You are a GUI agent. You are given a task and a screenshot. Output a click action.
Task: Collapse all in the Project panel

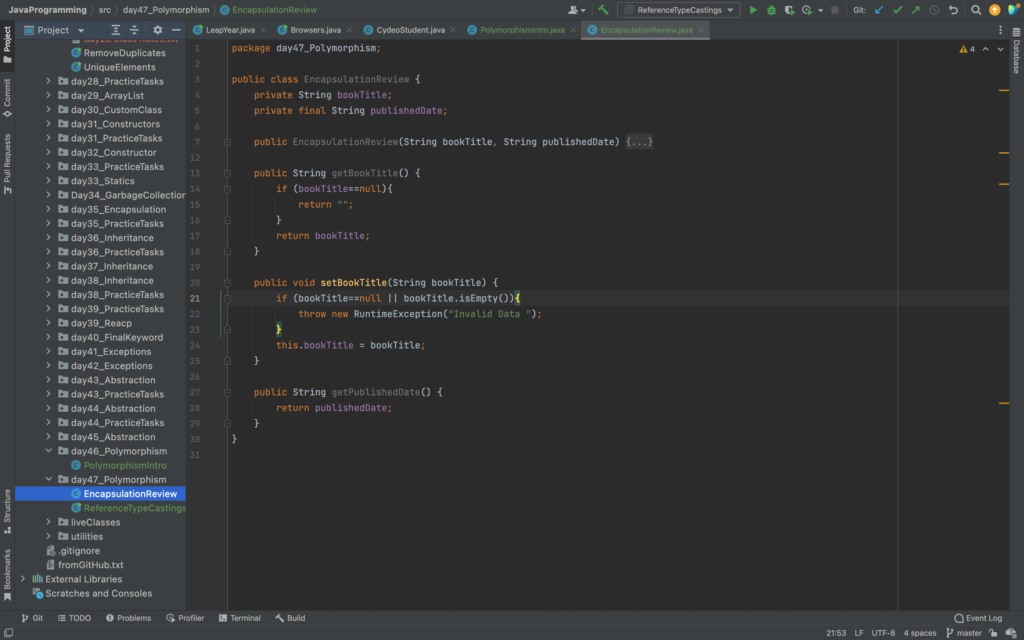tap(136, 30)
